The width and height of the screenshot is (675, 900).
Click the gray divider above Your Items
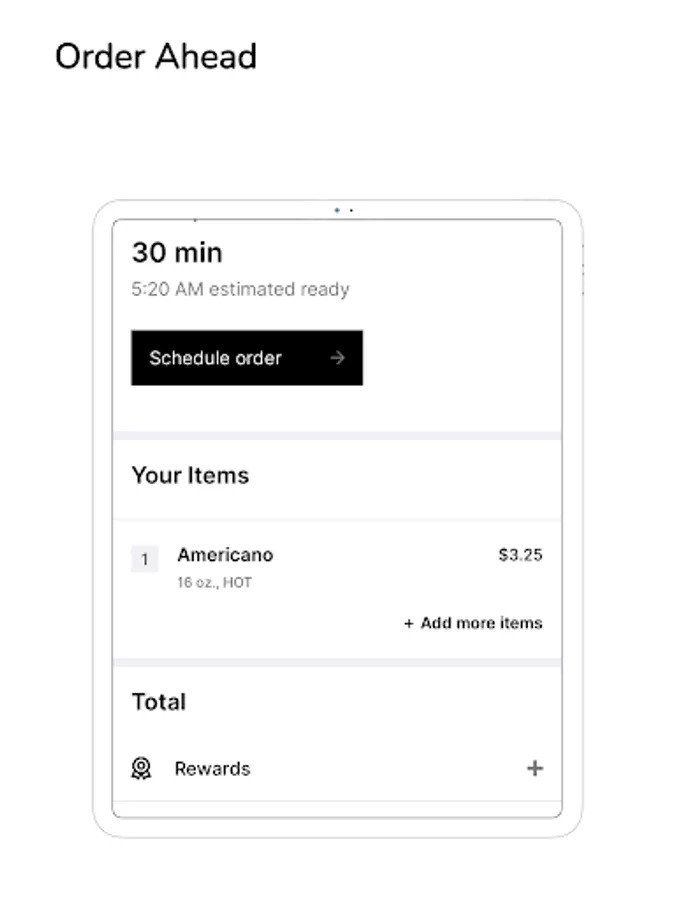point(337,435)
